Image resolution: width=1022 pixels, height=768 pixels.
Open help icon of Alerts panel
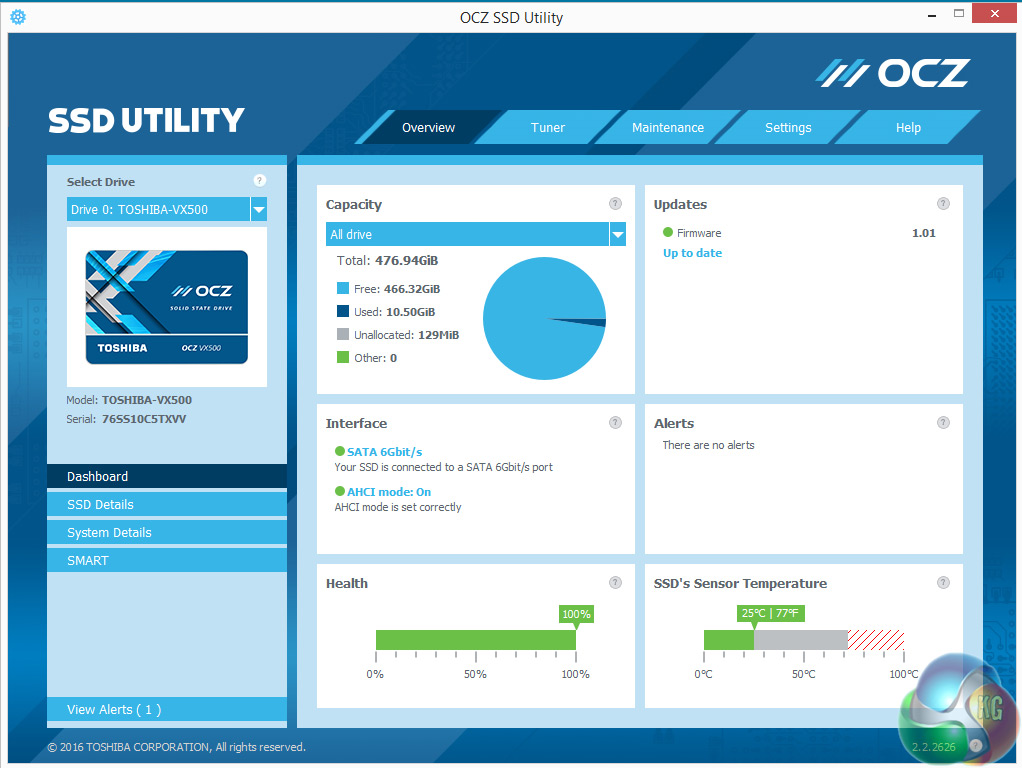tap(943, 422)
